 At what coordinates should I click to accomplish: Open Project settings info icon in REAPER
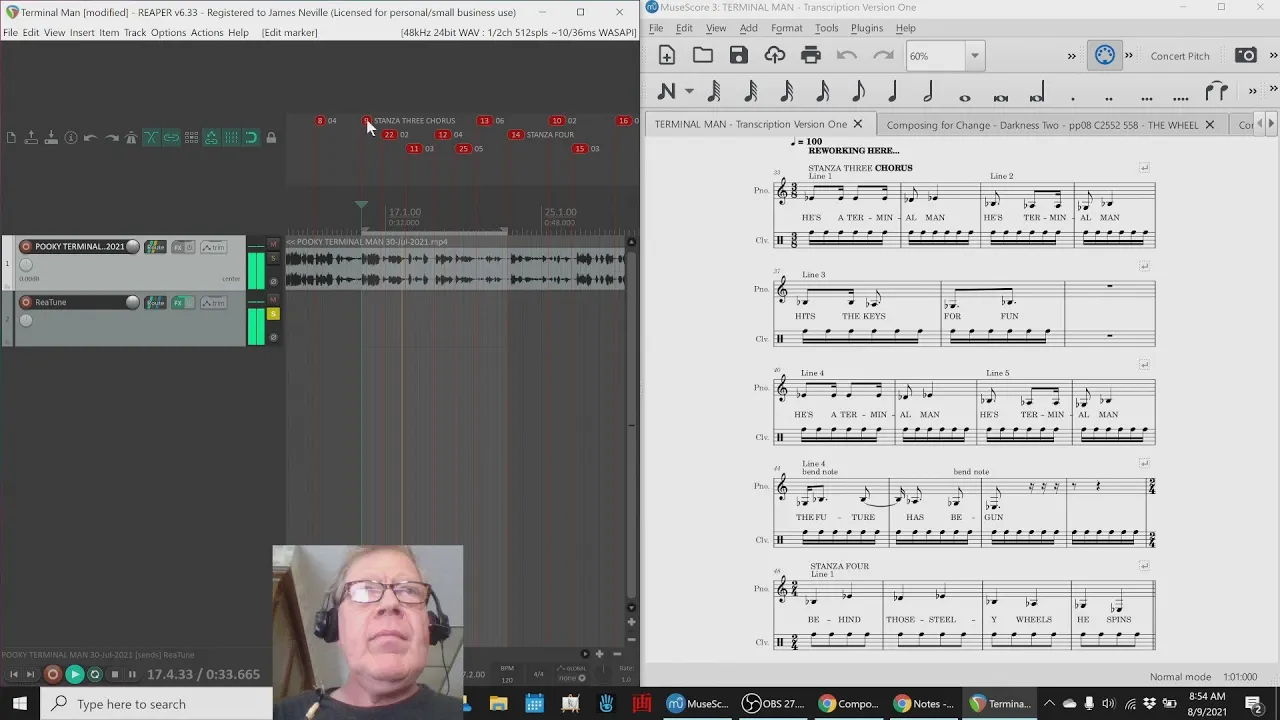coord(71,137)
